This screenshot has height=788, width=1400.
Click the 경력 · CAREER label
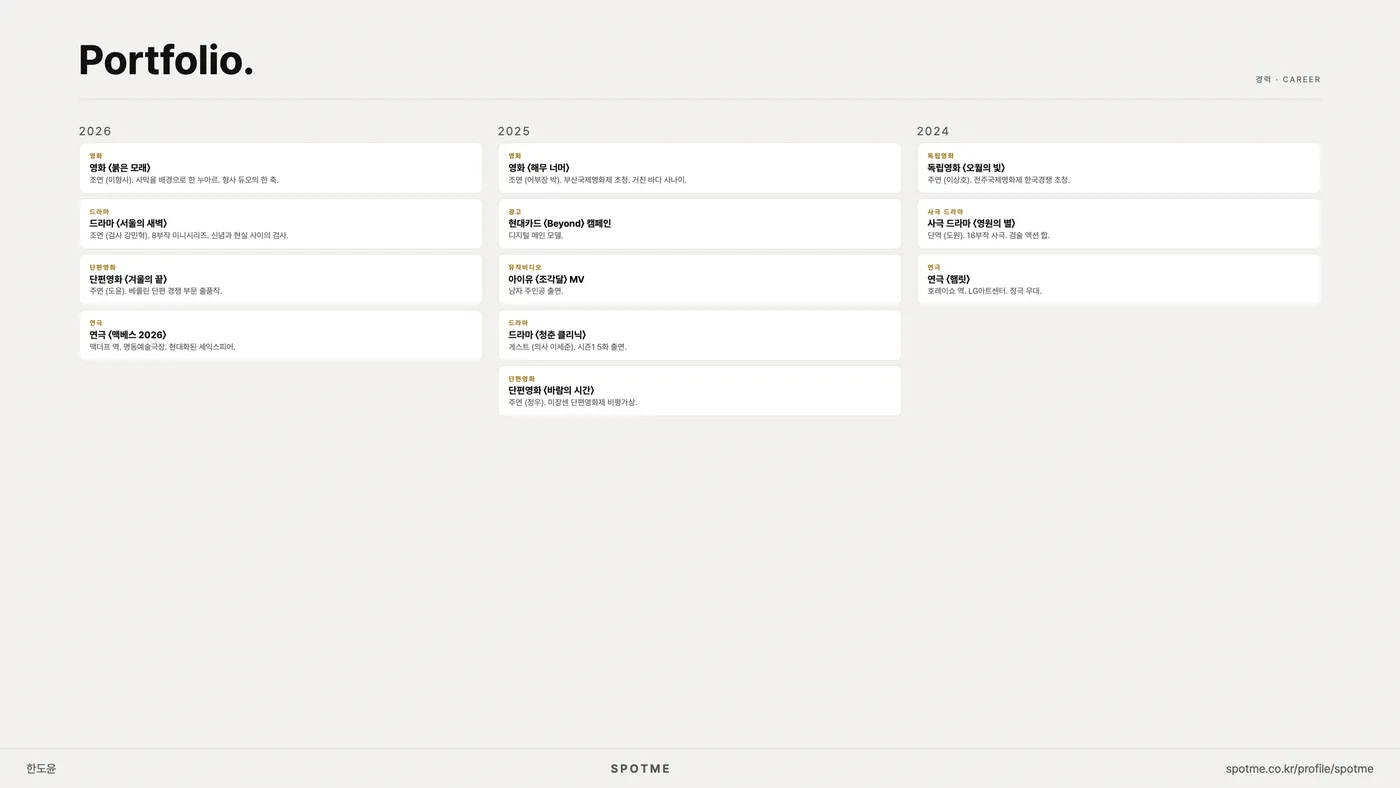coord(1288,80)
